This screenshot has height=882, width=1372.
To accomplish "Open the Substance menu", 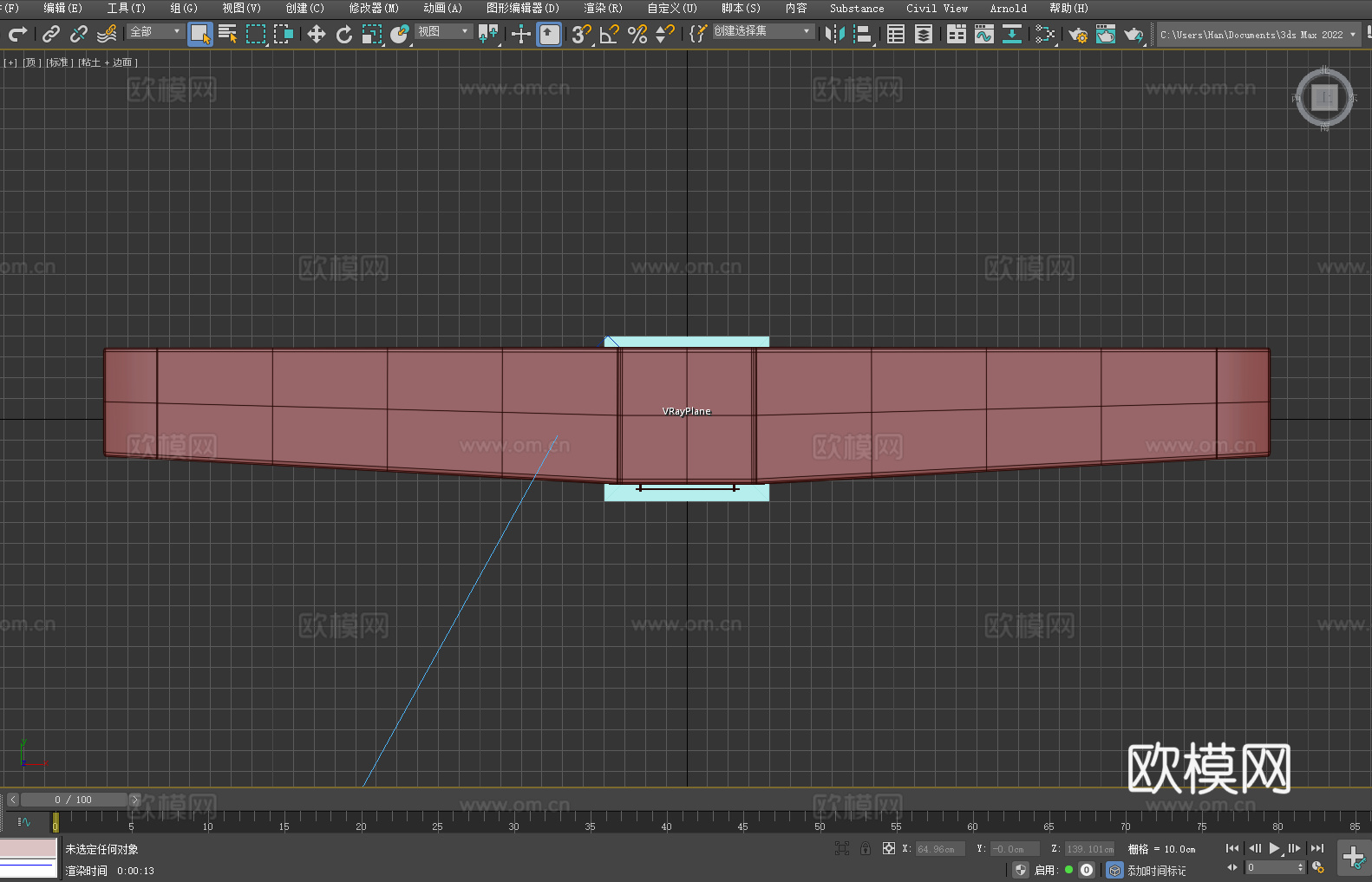I will coord(857,8).
